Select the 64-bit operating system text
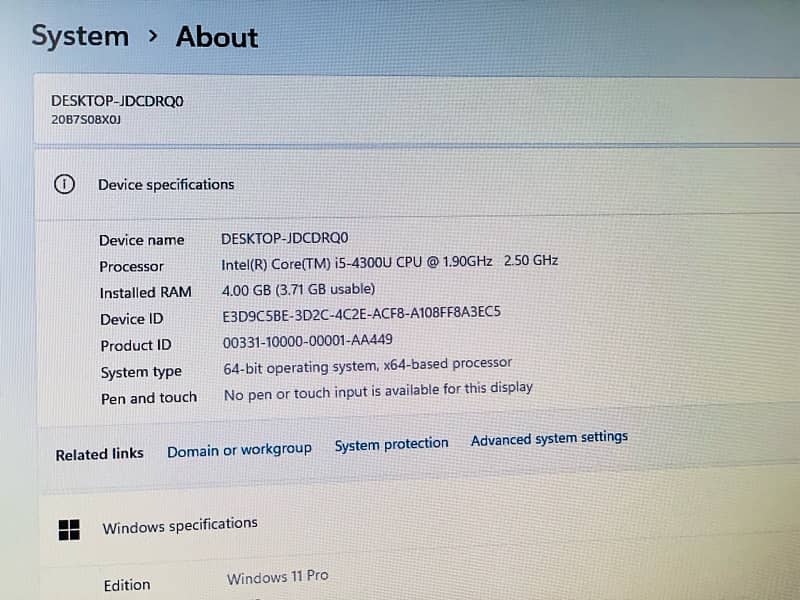 [x=367, y=365]
